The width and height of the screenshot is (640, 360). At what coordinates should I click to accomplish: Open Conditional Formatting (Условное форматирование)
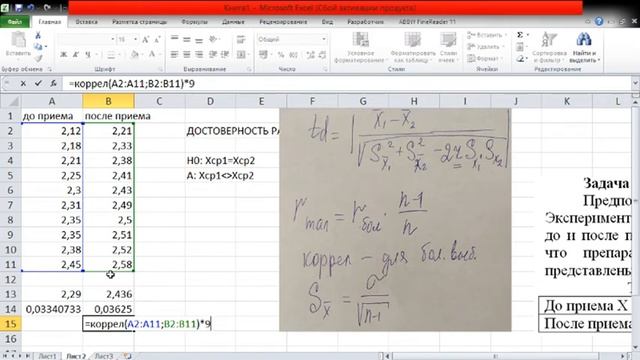pyautogui.click(x=360, y=47)
